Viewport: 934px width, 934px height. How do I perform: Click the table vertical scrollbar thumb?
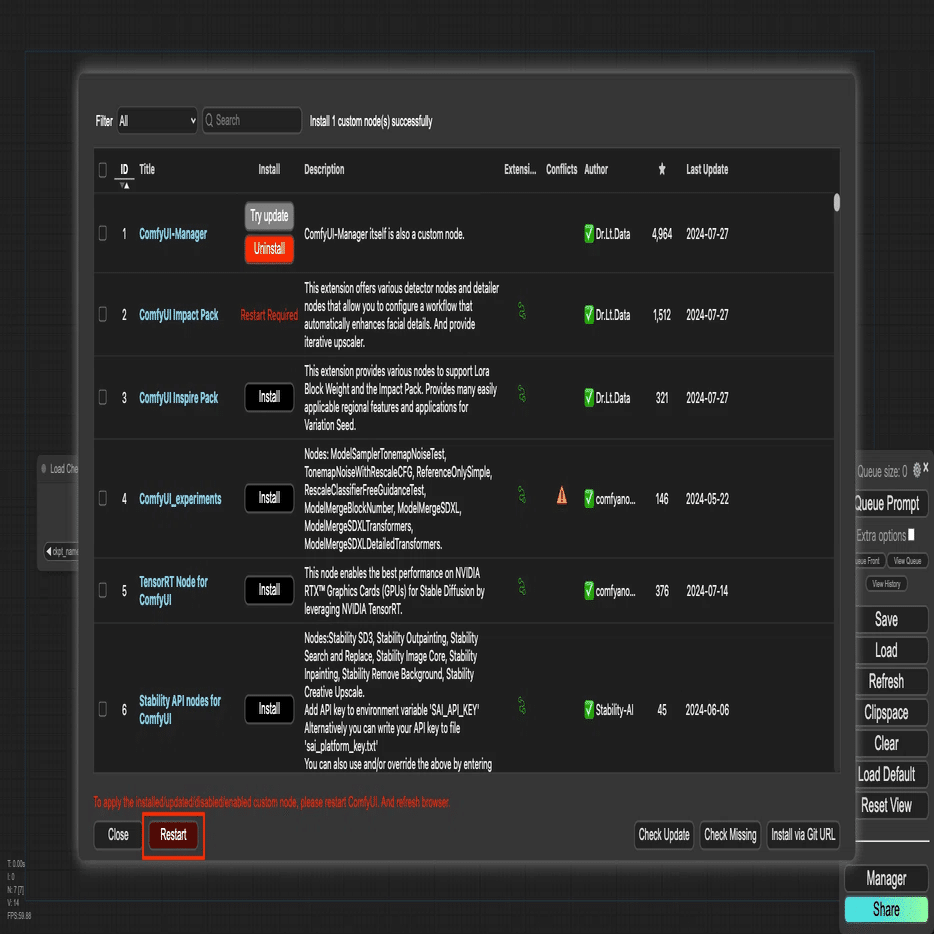coord(836,203)
